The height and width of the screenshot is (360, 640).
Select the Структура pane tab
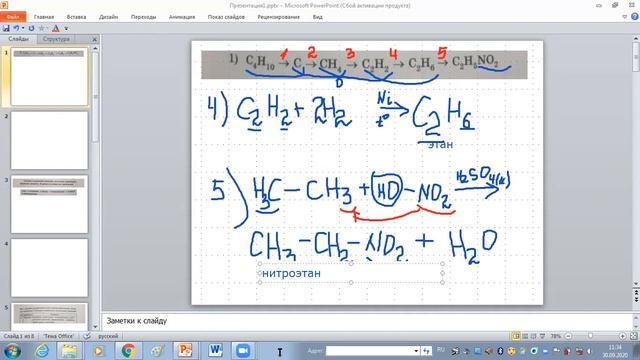coord(56,39)
